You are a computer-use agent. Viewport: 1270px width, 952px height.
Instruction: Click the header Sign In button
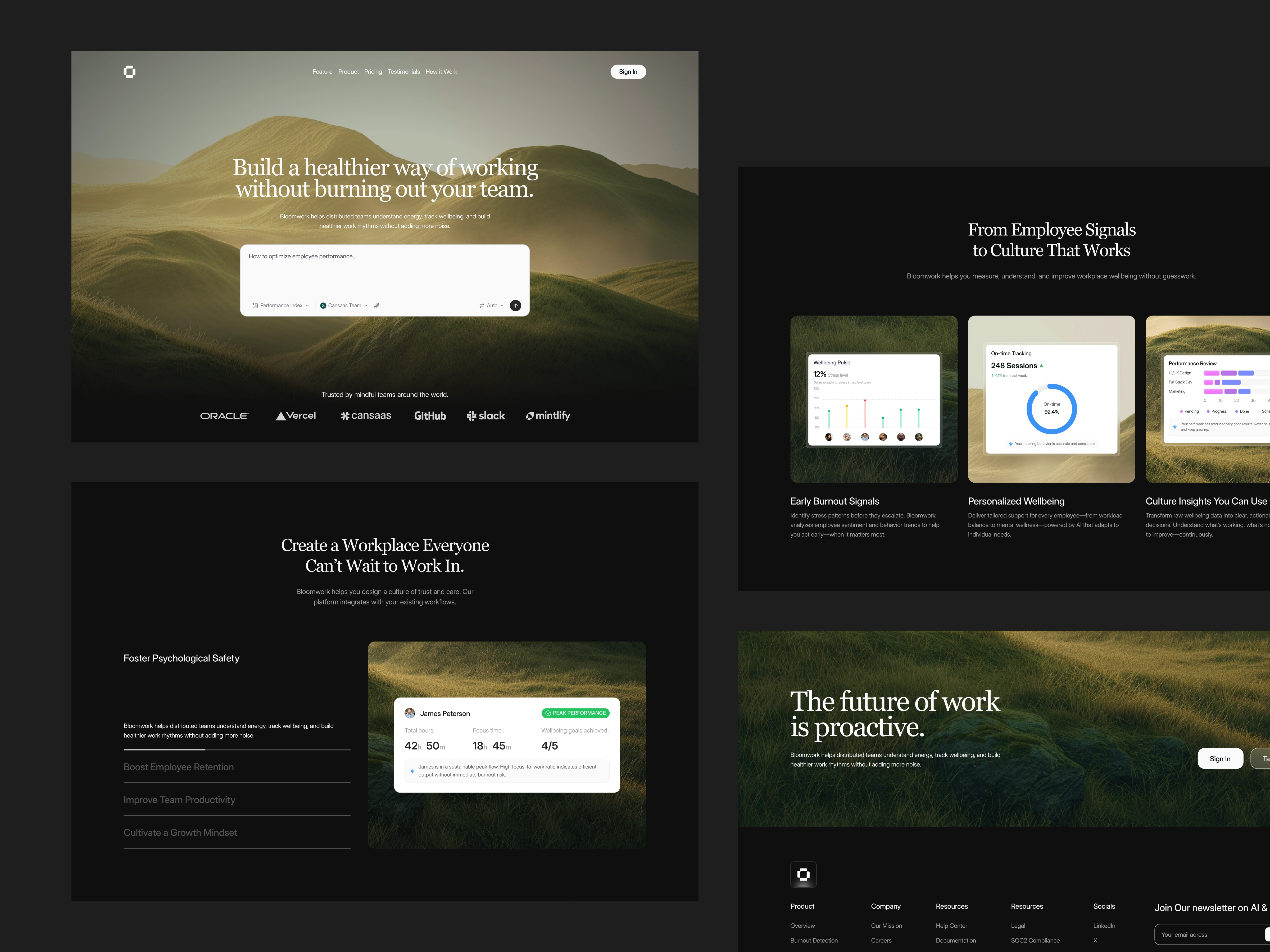(x=628, y=72)
